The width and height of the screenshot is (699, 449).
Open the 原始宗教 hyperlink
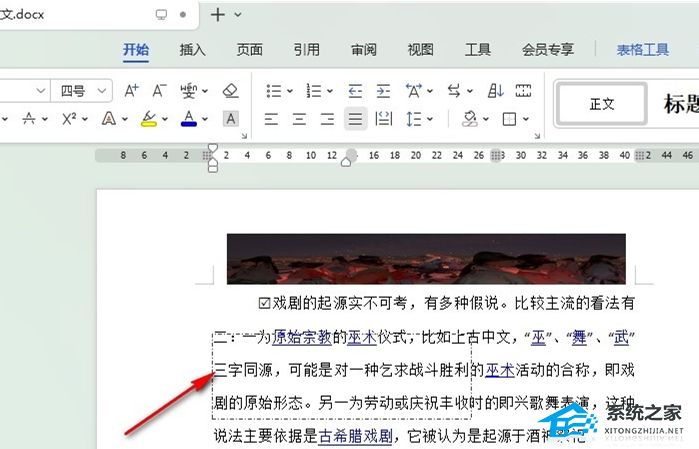point(302,337)
